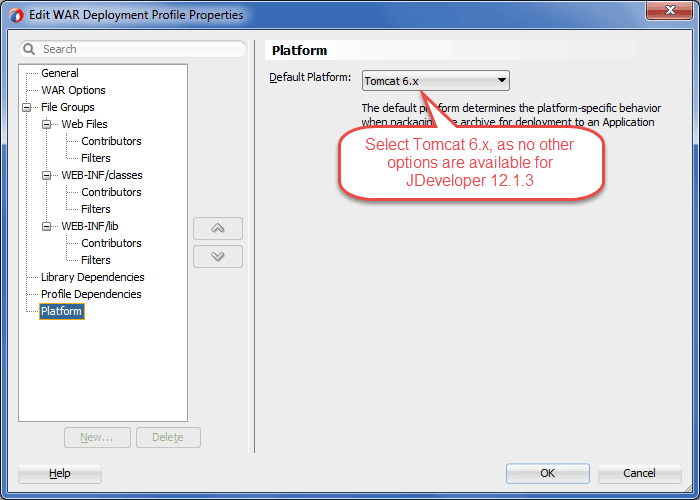The width and height of the screenshot is (700, 500).
Task: Select Platform in the tree
Action: [62, 311]
